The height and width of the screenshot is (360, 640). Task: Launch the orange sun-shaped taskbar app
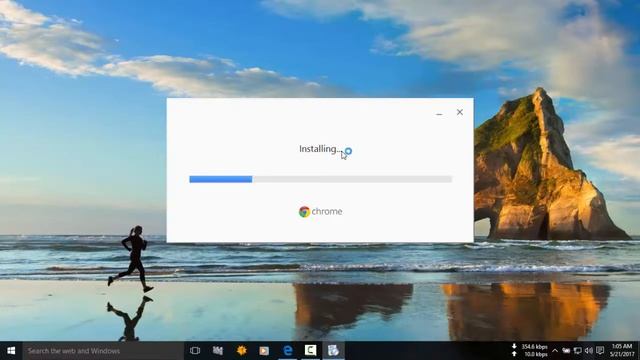pyautogui.click(x=241, y=351)
